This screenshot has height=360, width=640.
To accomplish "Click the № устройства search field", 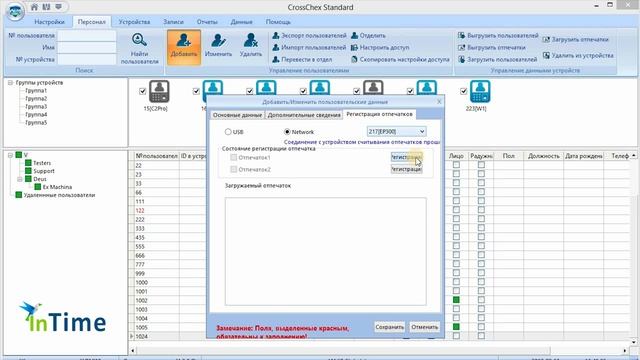I will click(x=87, y=60).
